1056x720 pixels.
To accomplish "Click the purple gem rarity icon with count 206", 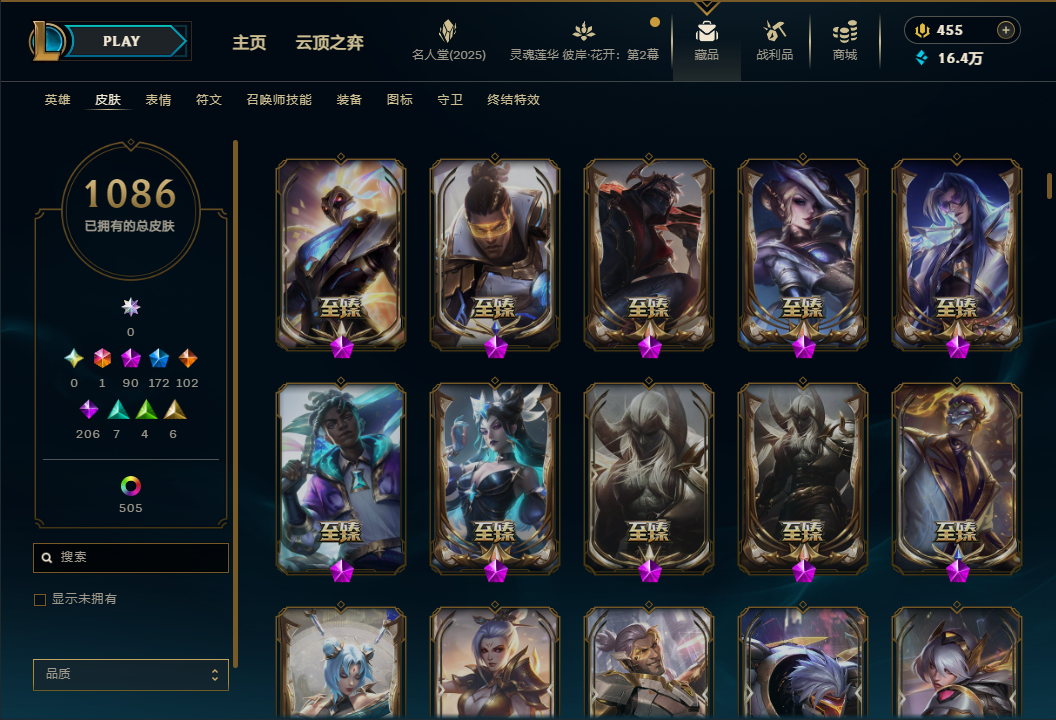I will [88, 410].
